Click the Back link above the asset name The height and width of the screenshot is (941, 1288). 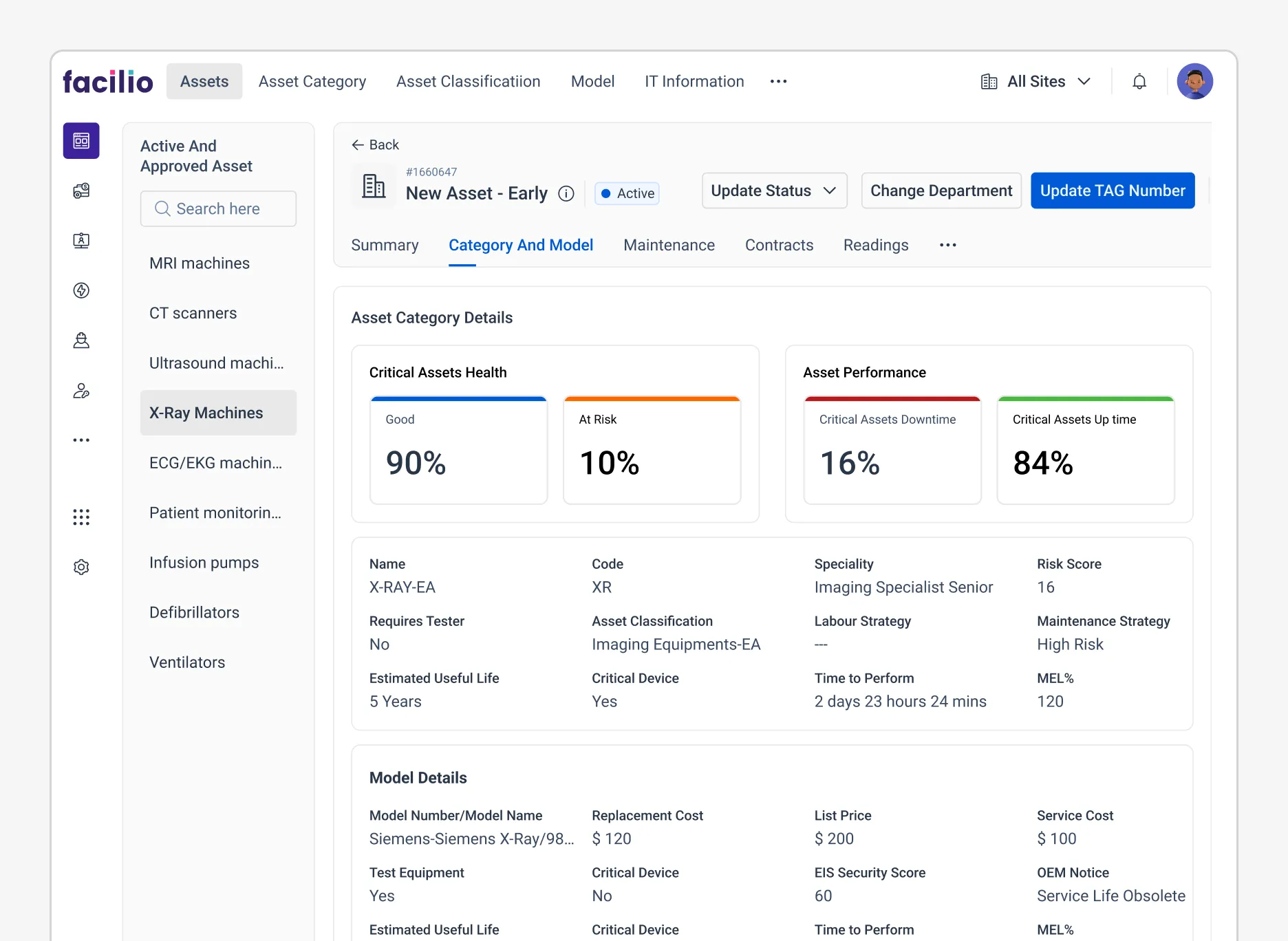click(x=375, y=144)
